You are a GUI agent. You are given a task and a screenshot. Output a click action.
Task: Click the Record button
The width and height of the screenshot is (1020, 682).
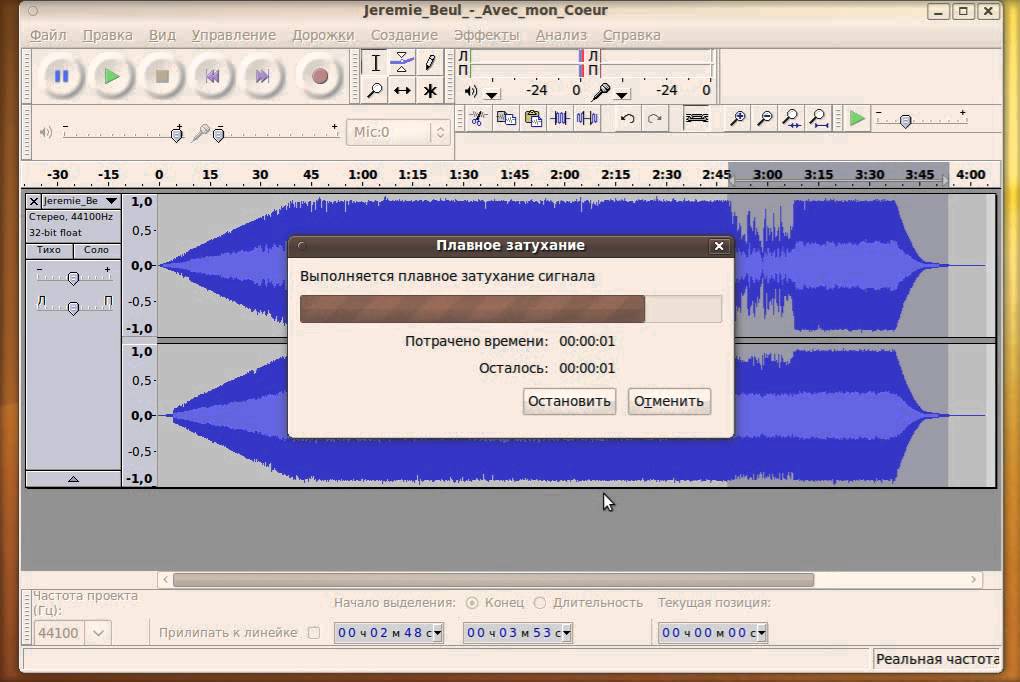319,77
